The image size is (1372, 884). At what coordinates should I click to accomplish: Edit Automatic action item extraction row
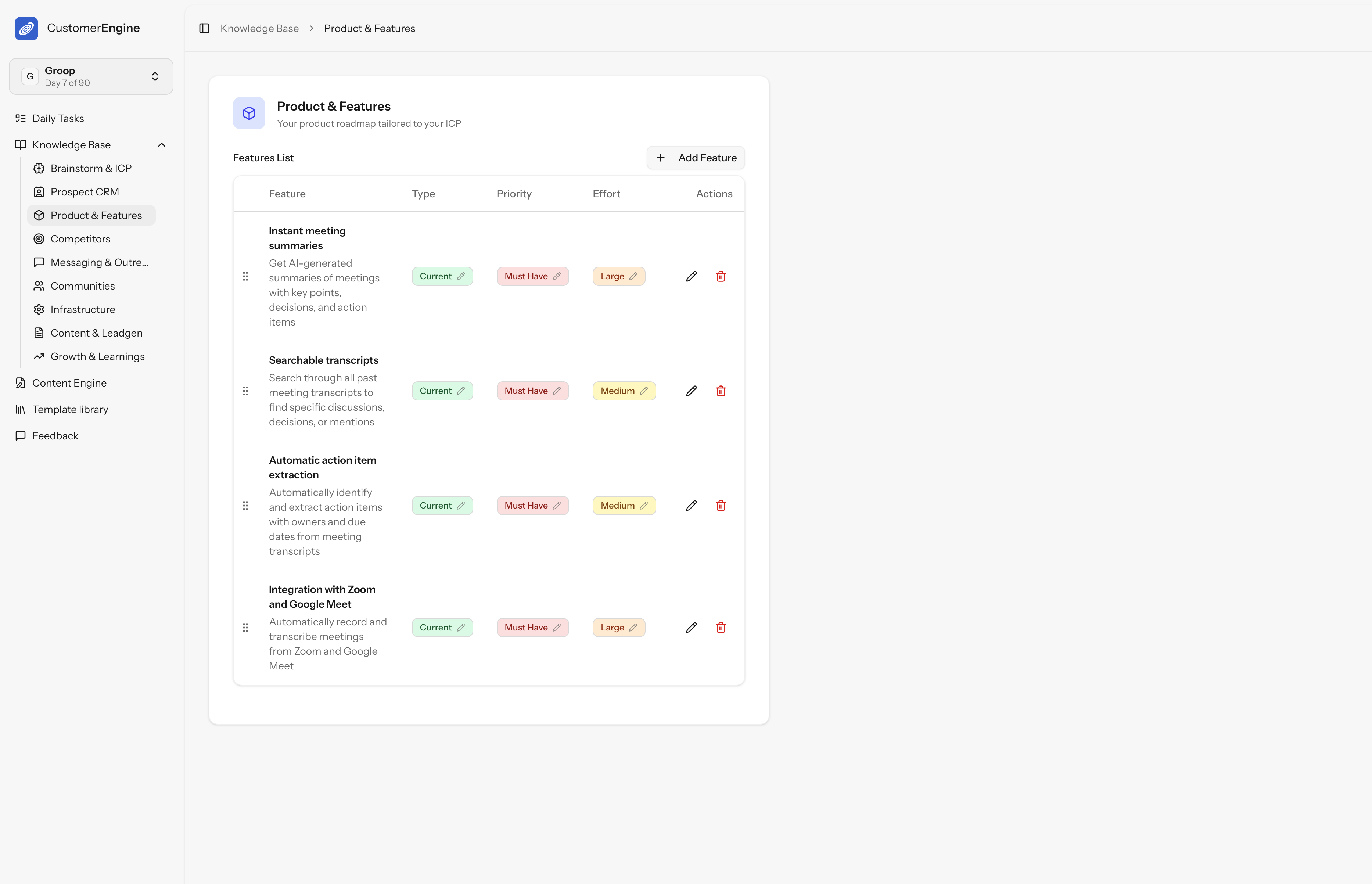point(691,506)
